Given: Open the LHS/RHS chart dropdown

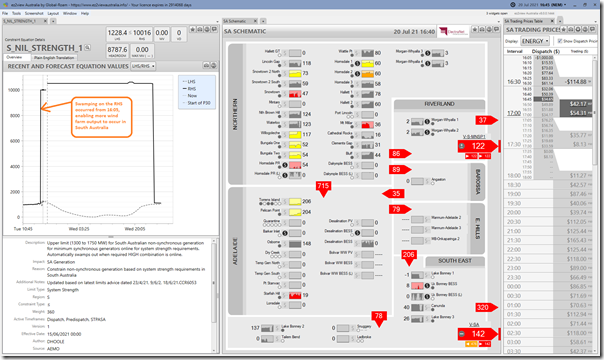Looking at the screenshot, I should point(143,66).
